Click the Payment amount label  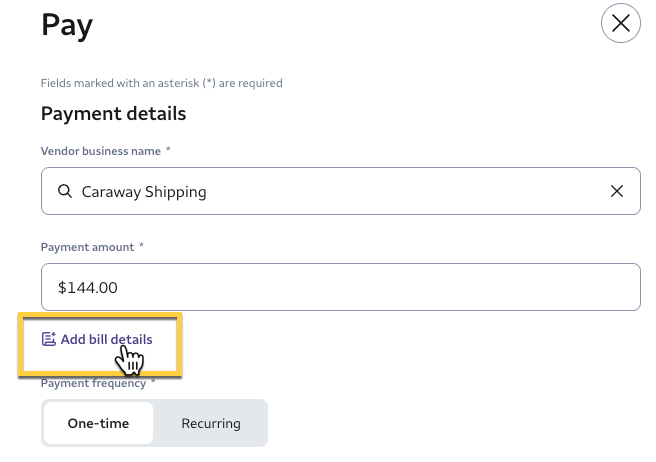pyautogui.click(x=88, y=246)
